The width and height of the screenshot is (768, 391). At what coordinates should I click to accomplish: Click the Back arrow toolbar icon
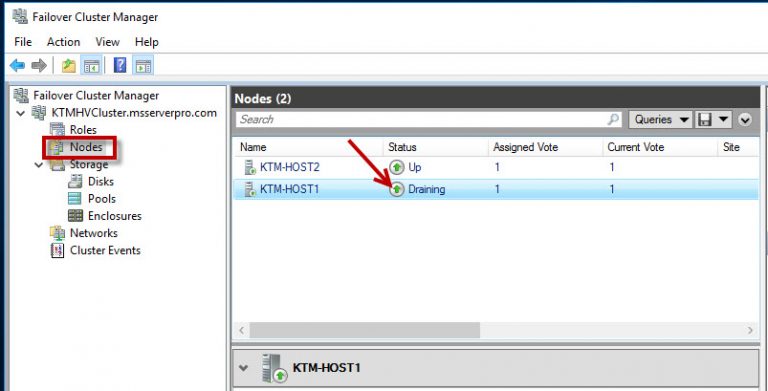(17, 65)
